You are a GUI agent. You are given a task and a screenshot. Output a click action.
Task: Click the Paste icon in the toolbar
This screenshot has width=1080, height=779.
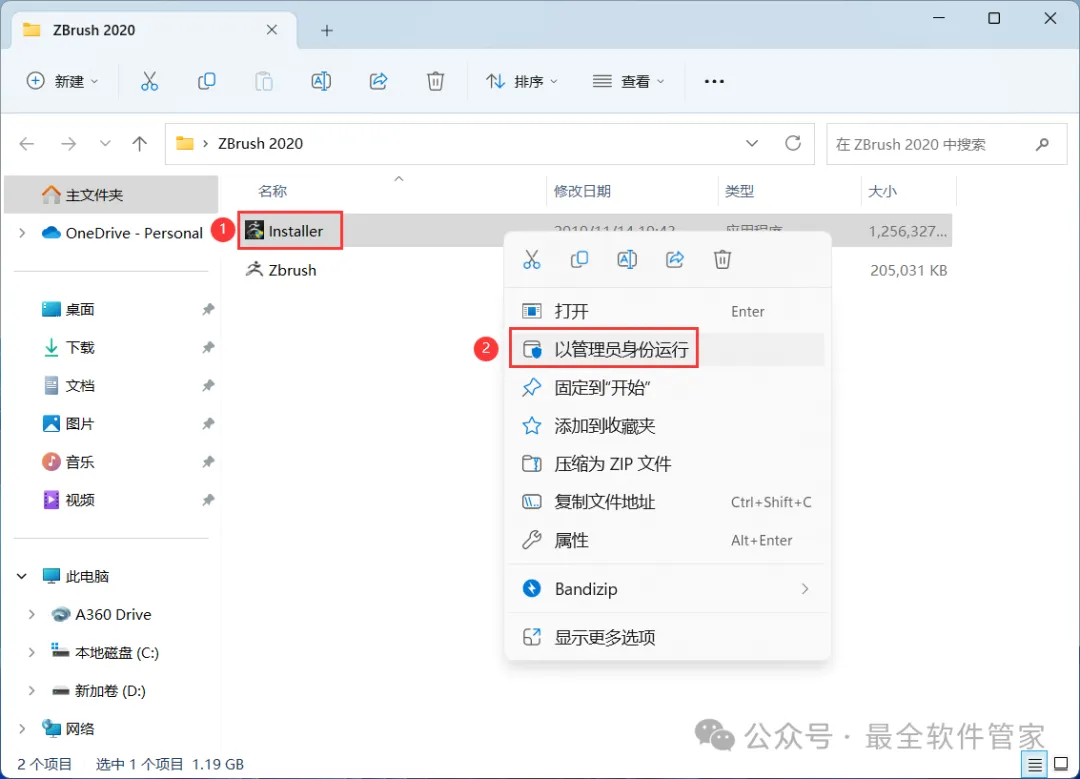coord(264,81)
